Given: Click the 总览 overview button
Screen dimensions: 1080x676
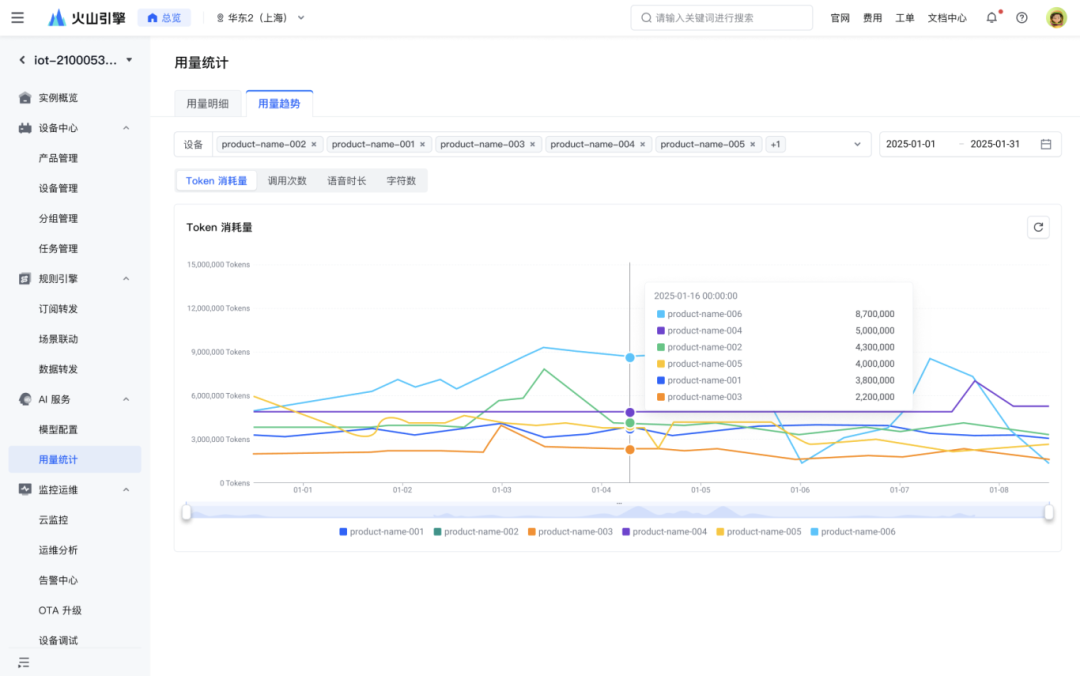Looking at the screenshot, I should pos(164,18).
